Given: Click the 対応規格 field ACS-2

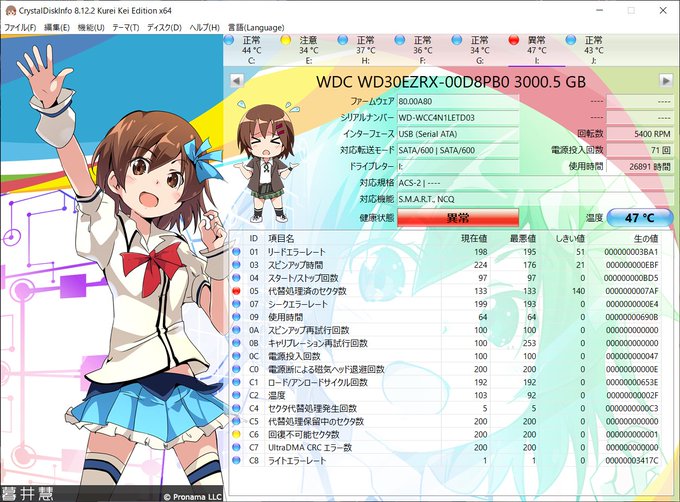Looking at the screenshot, I should click(x=535, y=183).
